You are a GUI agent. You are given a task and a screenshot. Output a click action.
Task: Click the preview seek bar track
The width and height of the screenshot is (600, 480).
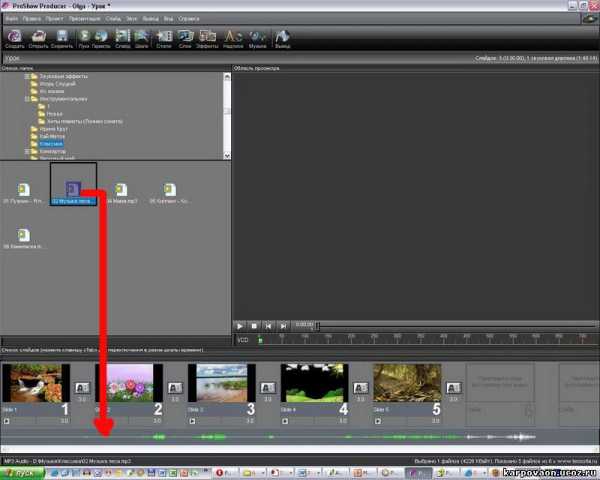coord(457,326)
